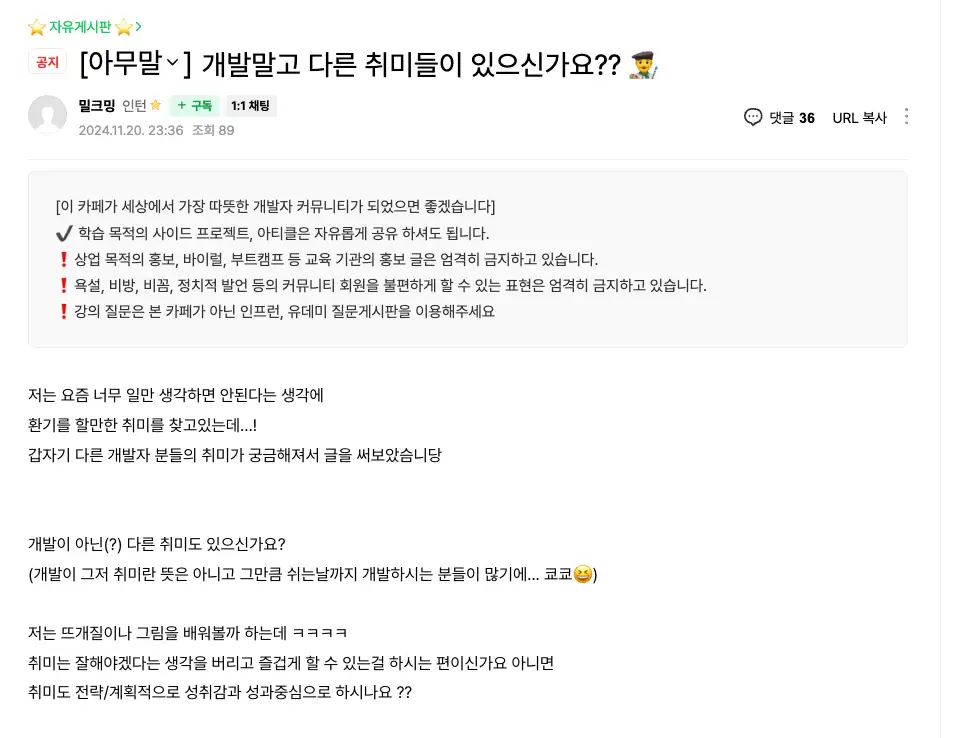This screenshot has width=976, height=738.
Task: Click the laughing emoji after 쿄쿄
Action: pos(583,575)
